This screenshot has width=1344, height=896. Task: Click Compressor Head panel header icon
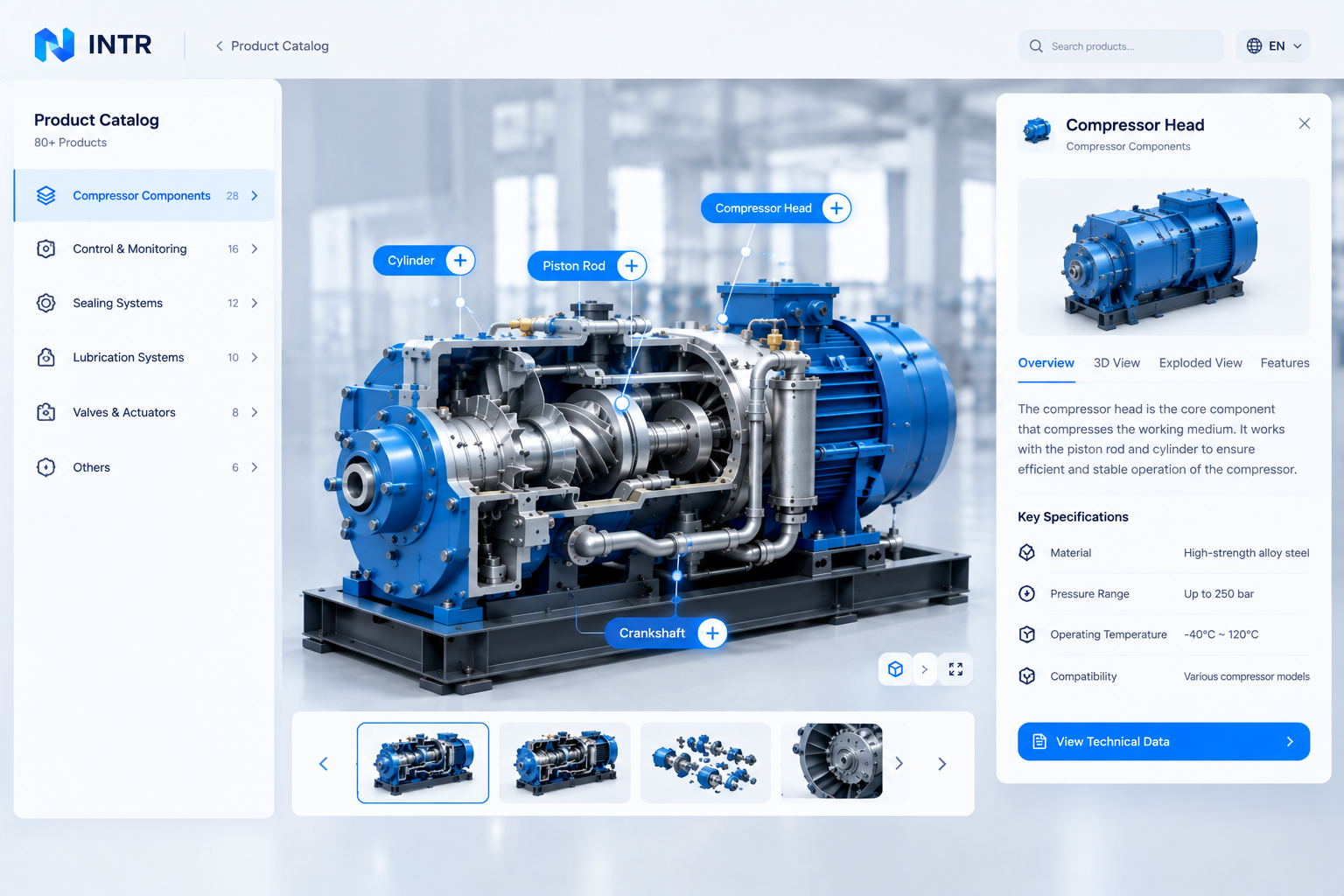pyautogui.click(x=1037, y=131)
